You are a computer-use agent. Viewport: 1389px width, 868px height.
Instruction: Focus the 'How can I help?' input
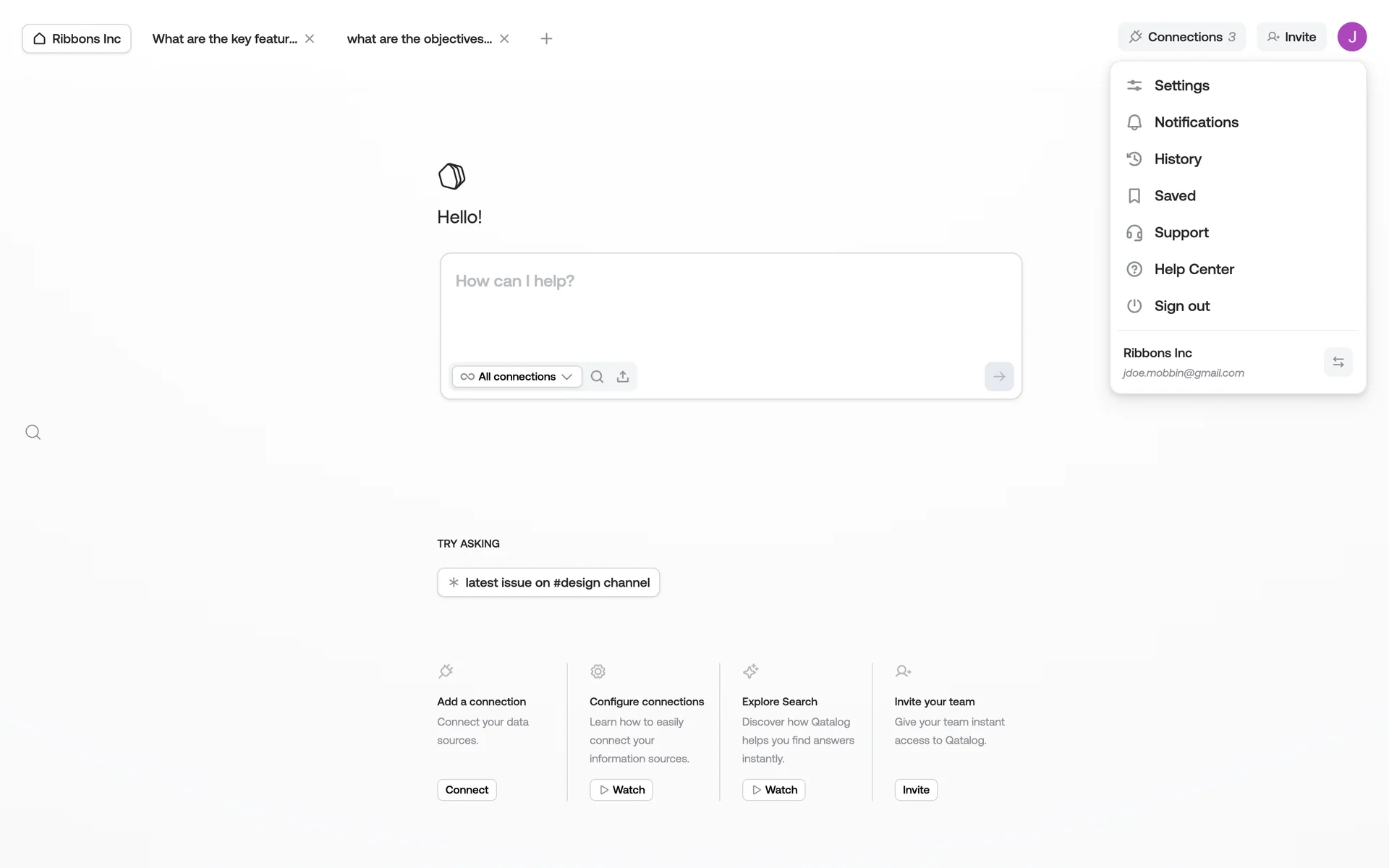point(731,304)
